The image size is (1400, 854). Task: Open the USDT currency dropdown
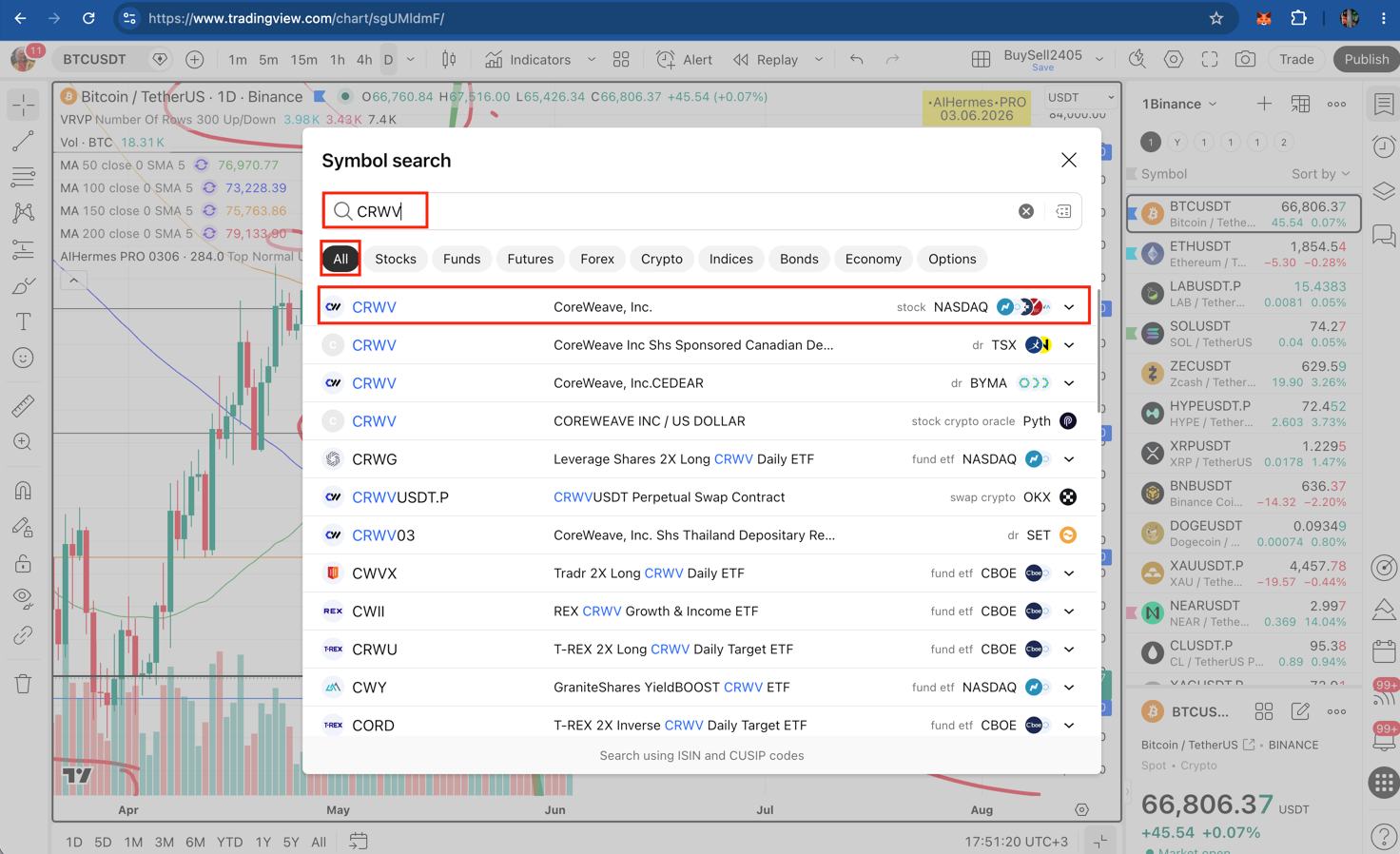(1079, 97)
